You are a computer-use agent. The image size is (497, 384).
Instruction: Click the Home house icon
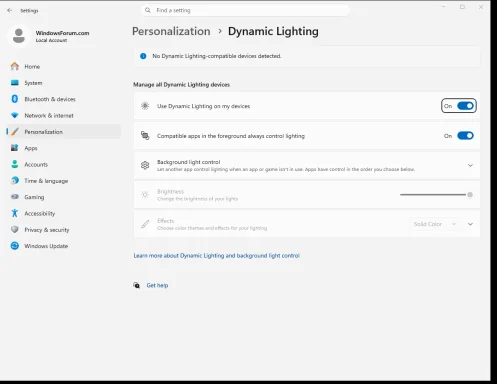tap(15, 66)
